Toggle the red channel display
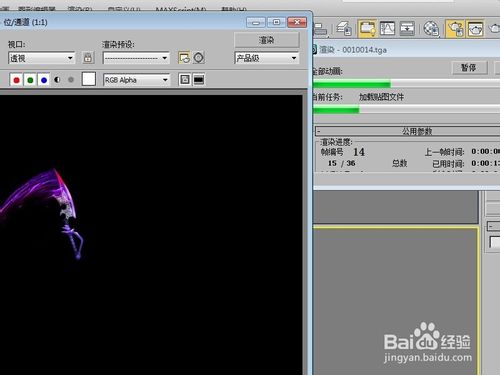Viewport: 500px width, 375px height. tap(16, 80)
